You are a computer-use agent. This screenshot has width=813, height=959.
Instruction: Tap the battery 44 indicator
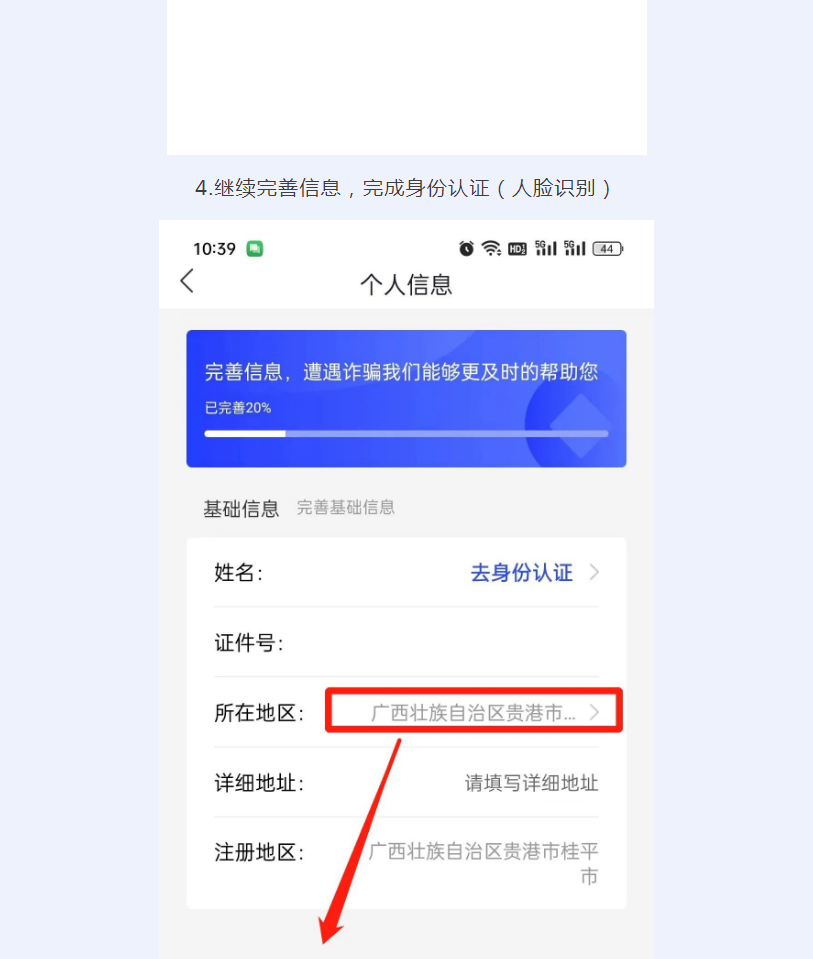pos(607,249)
